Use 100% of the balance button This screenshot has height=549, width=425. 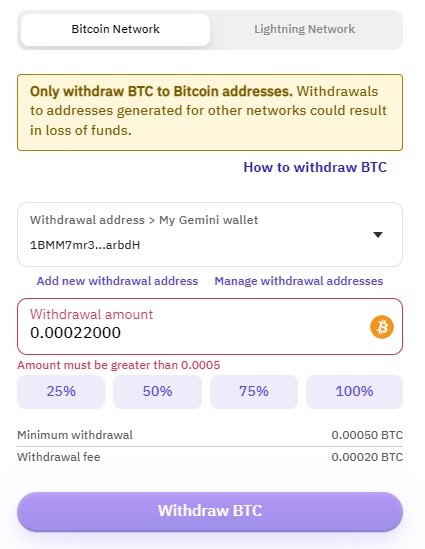(x=354, y=391)
